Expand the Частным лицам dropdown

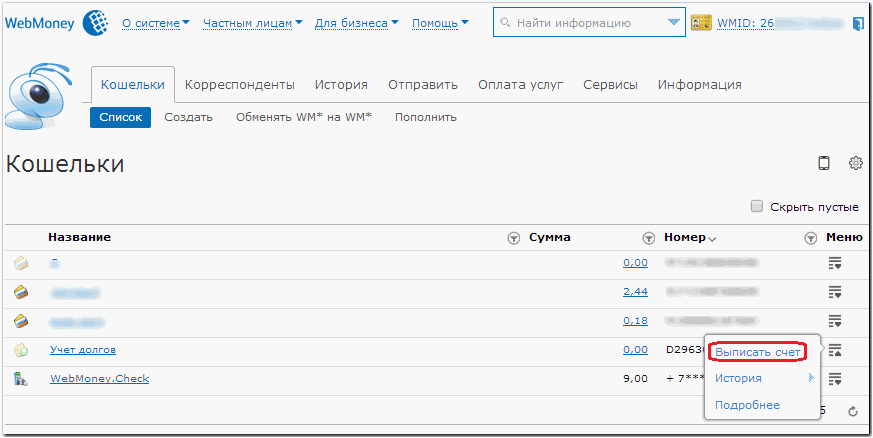pos(252,23)
